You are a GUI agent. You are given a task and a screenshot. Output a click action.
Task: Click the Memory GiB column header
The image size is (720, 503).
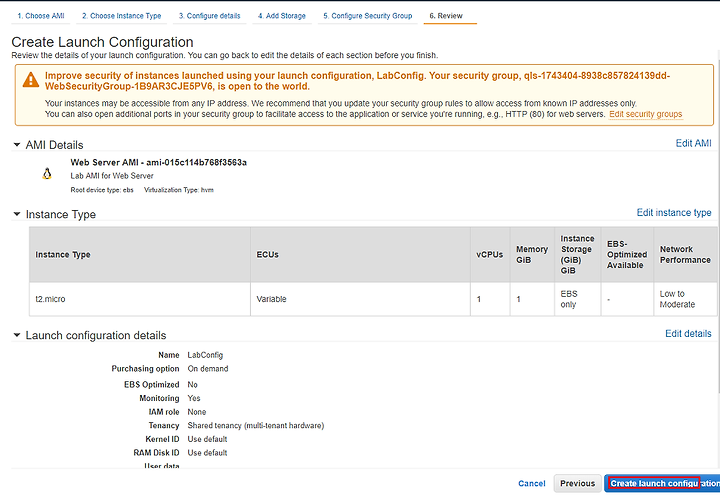point(532,254)
